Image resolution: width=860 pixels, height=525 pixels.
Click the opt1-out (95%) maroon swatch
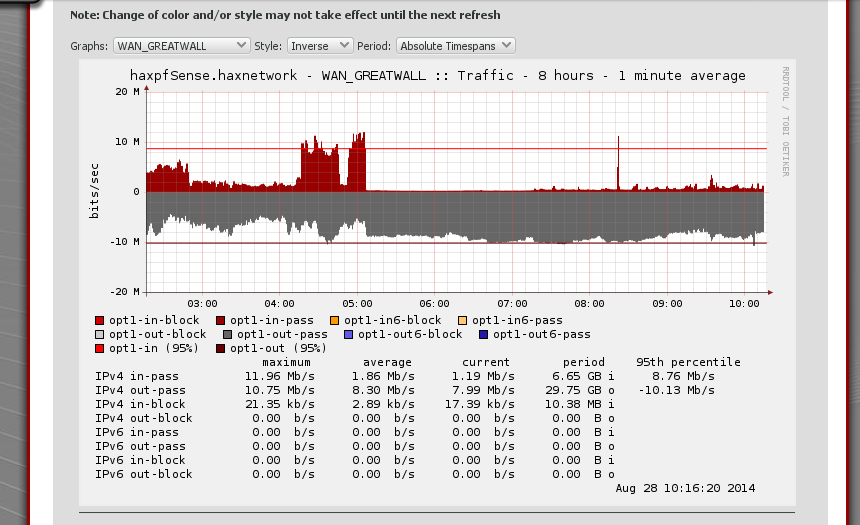pos(220,348)
